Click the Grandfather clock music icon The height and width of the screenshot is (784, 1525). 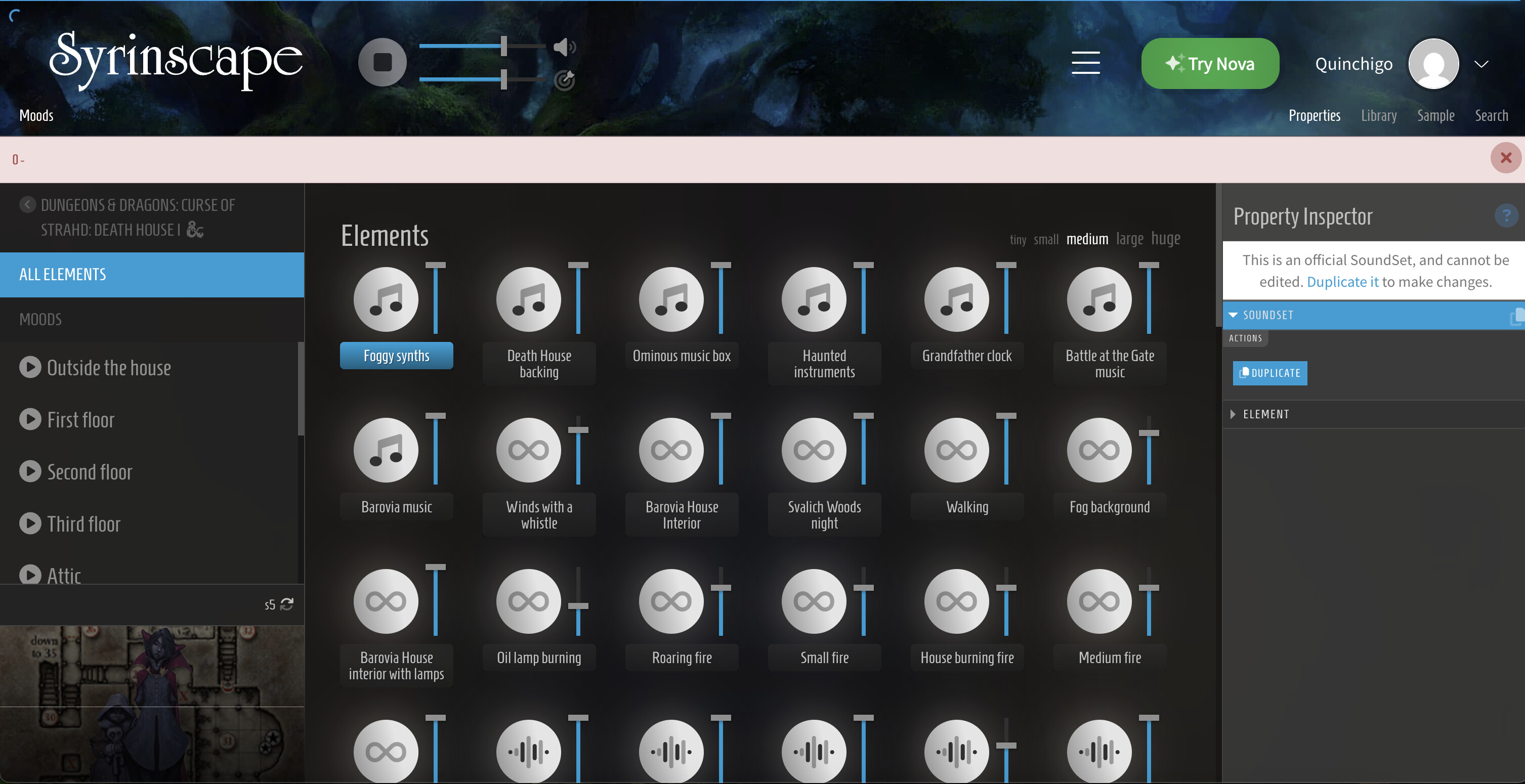956,299
